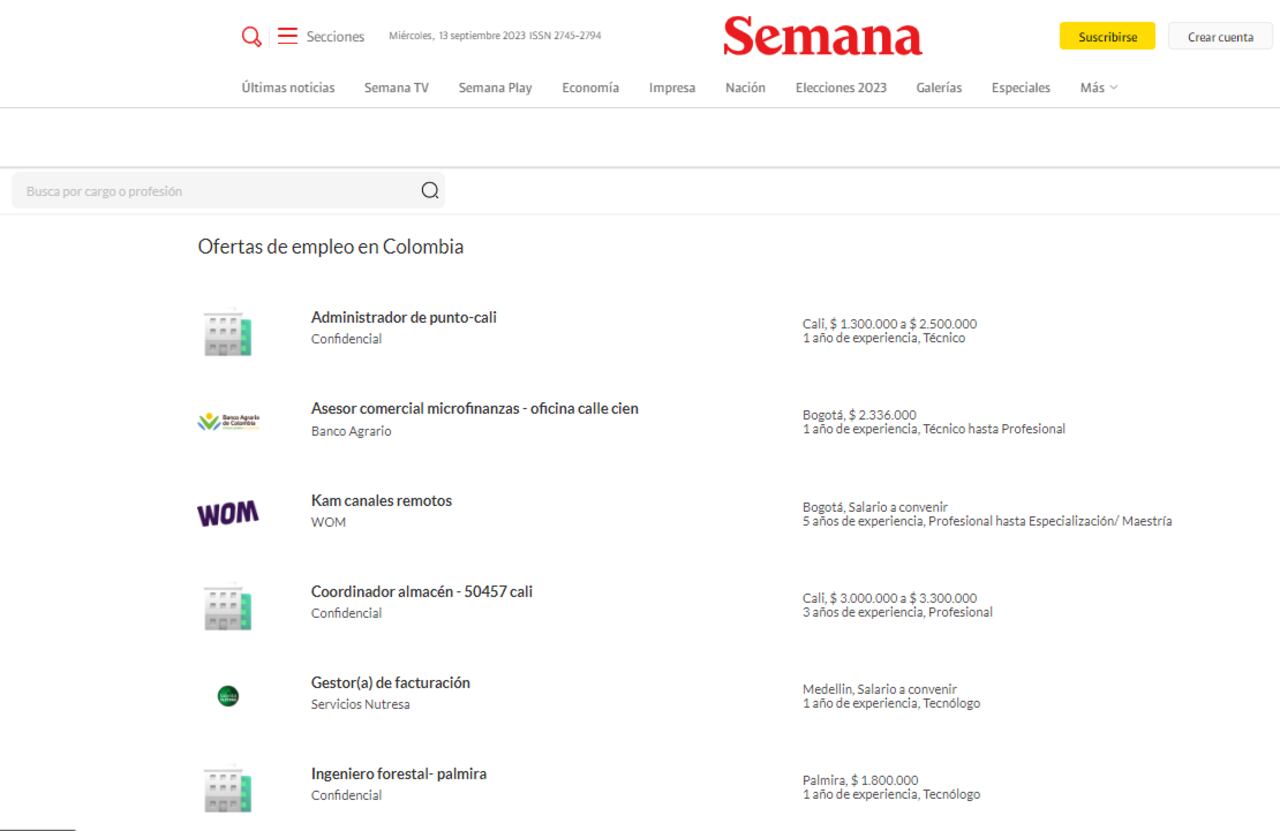
Task: Open the Coordinador almacén - 50457 cali listing
Action: coord(421,591)
